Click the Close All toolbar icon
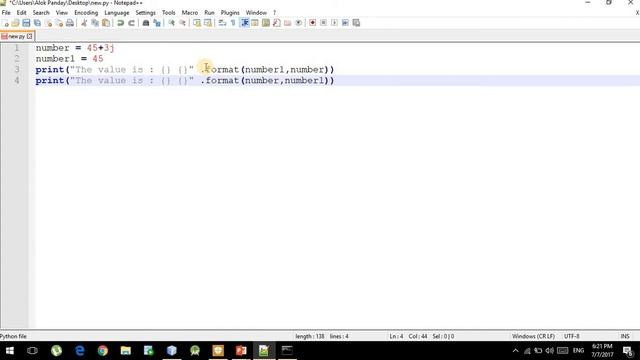The image size is (640, 360). (x=59, y=23)
